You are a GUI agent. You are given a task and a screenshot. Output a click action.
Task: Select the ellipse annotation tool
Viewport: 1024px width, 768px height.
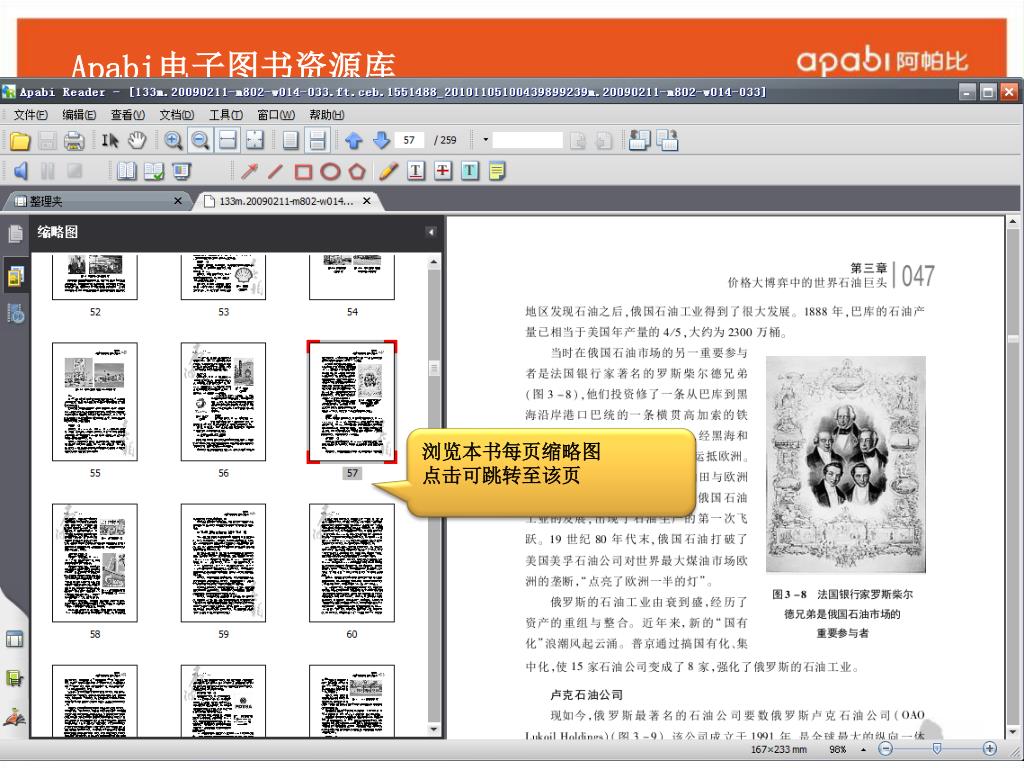tap(330, 171)
